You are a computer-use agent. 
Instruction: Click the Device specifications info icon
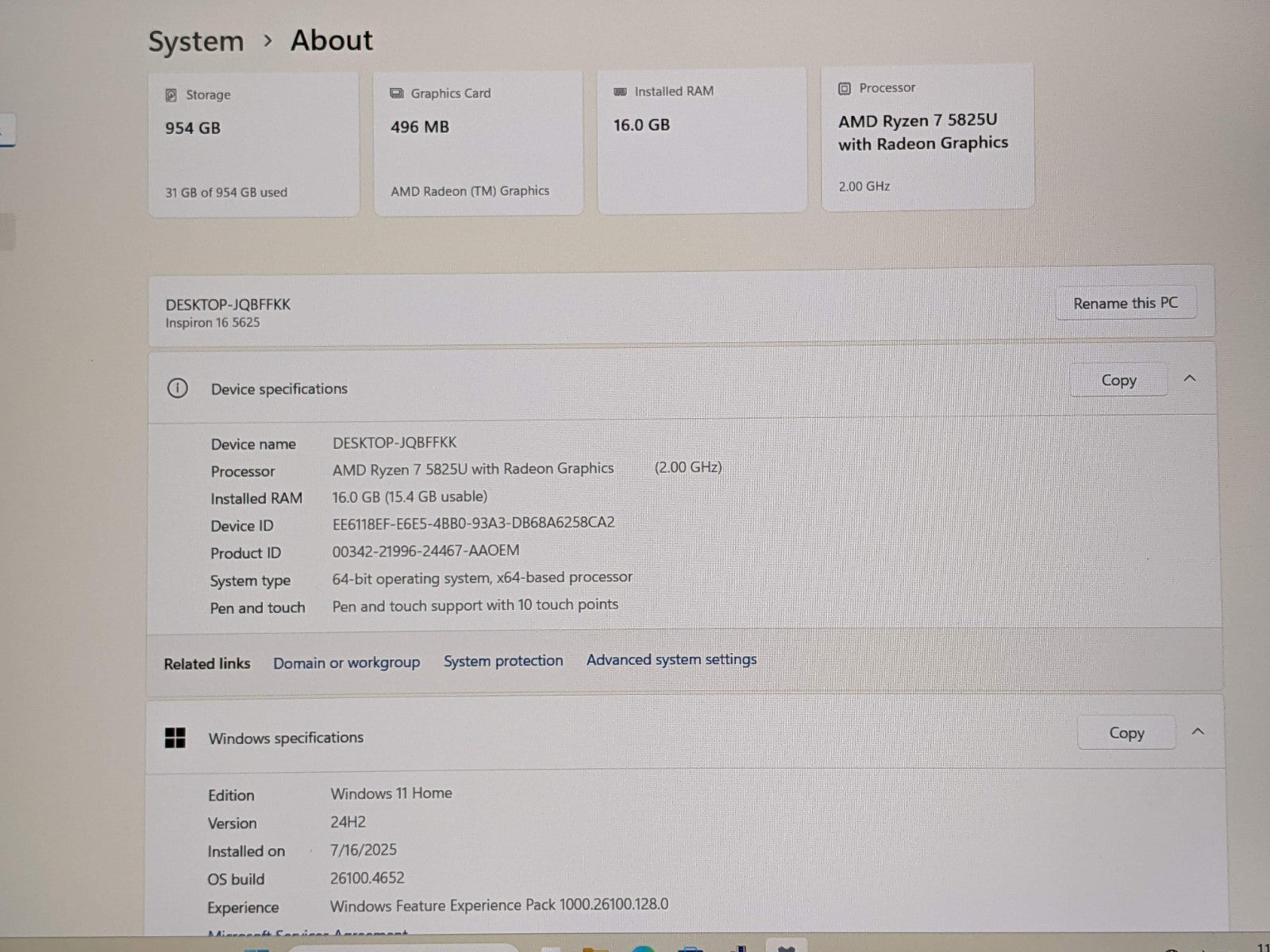177,388
